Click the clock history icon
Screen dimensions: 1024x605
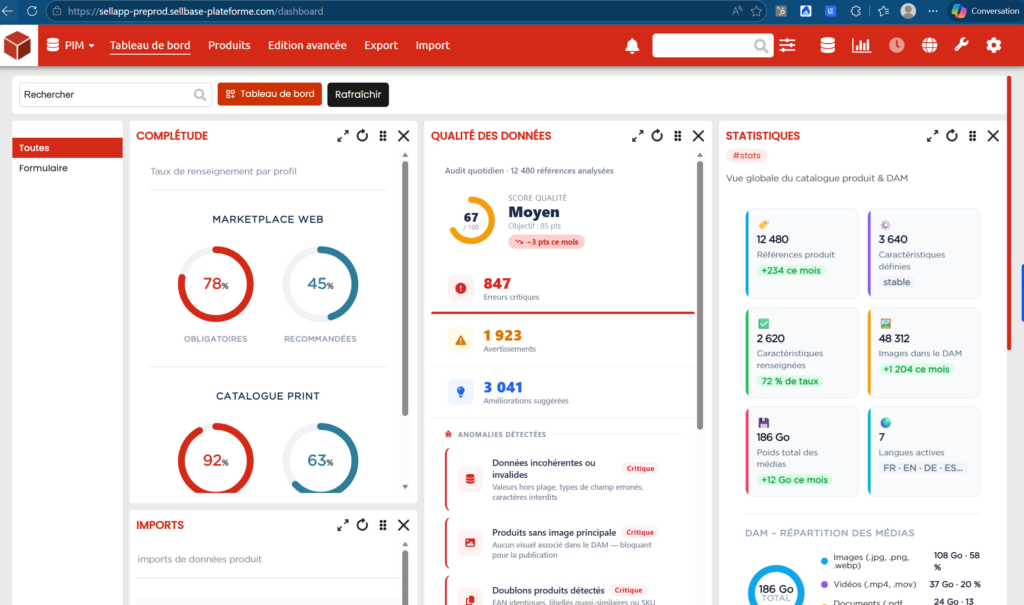pyautogui.click(x=896, y=46)
